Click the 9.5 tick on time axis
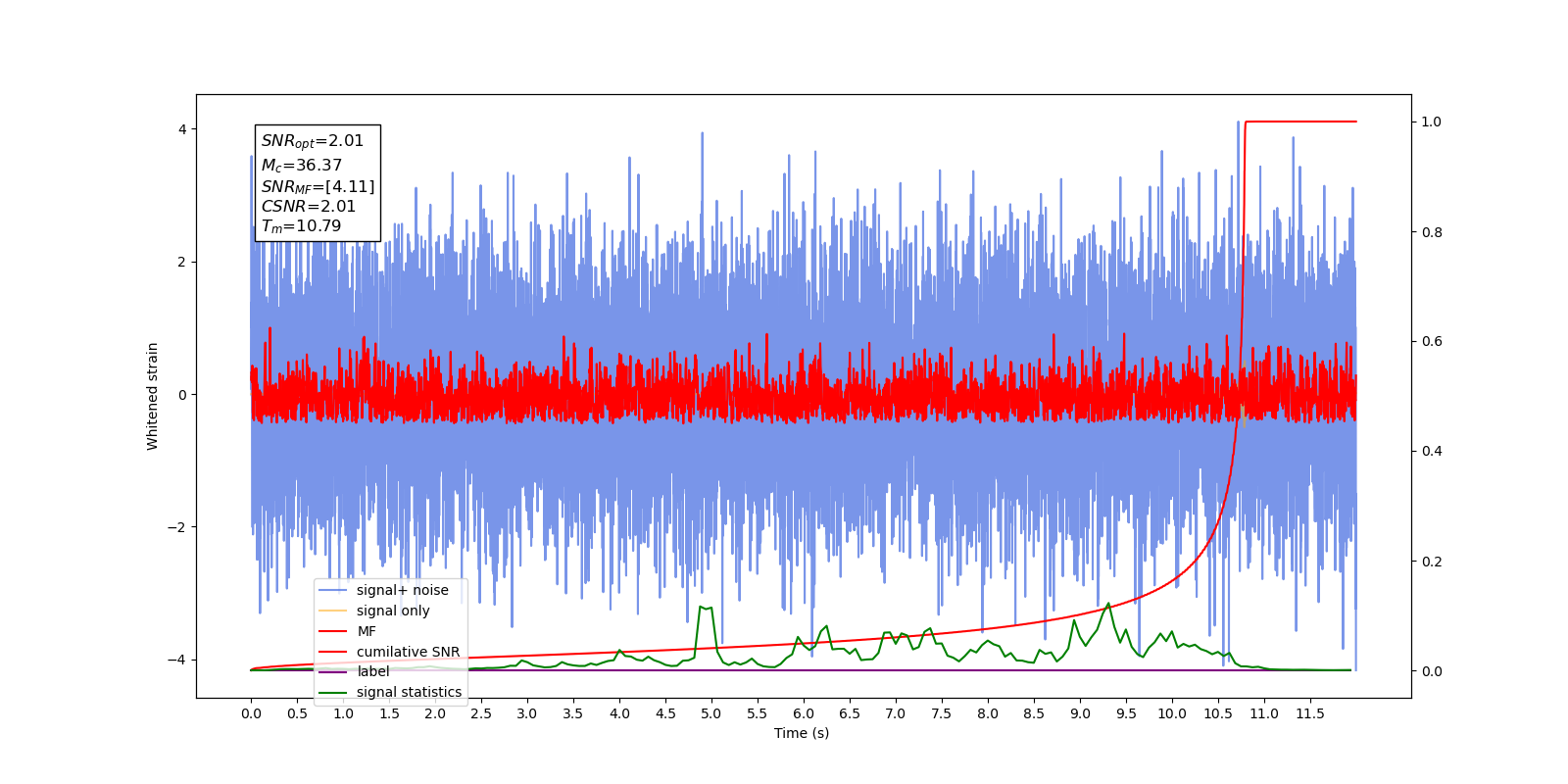This screenshot has width=1568, height=784. 1126,713
